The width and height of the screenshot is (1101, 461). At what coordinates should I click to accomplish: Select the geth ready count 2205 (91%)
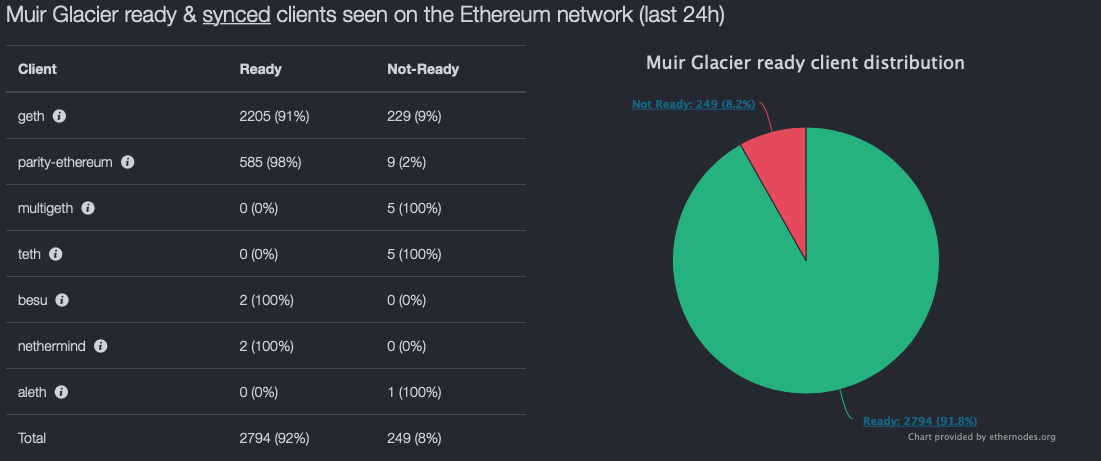click(x=274, y=116)
